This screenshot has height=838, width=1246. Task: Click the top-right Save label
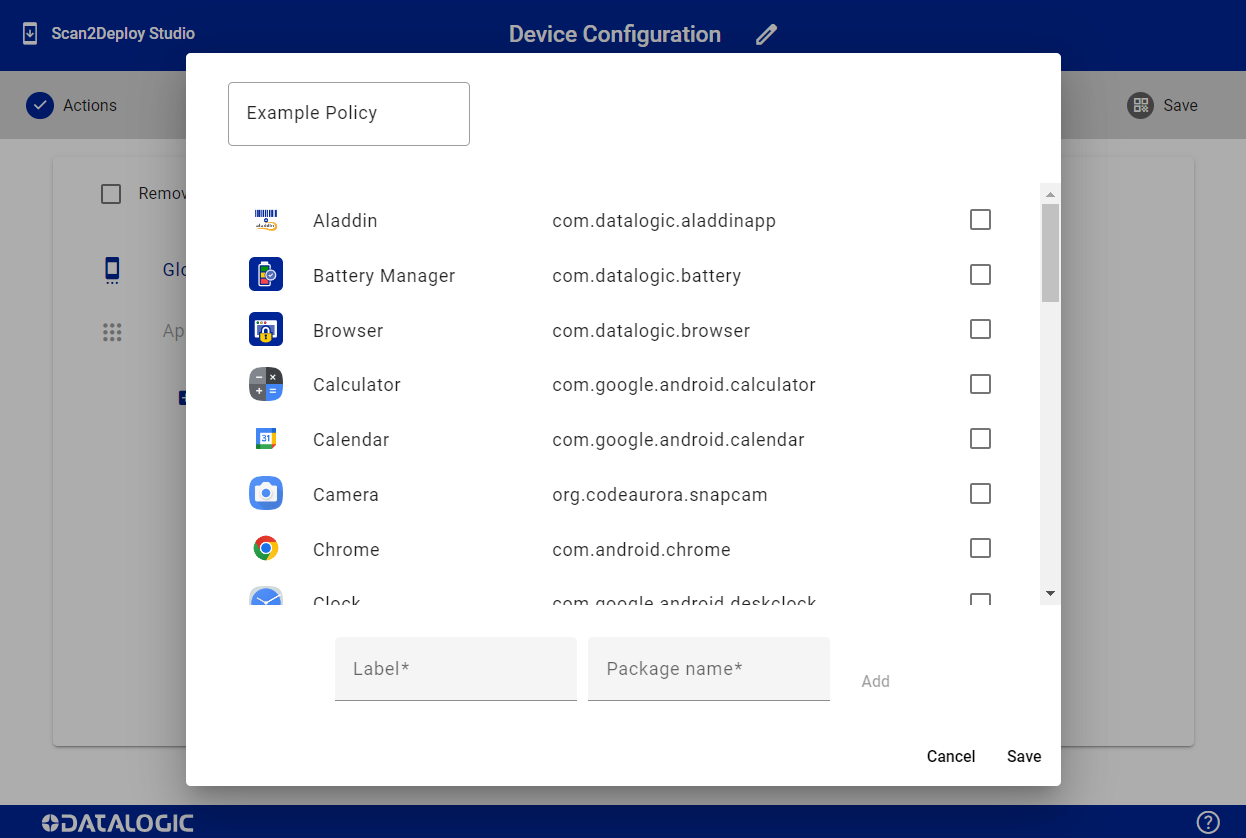1180,106
